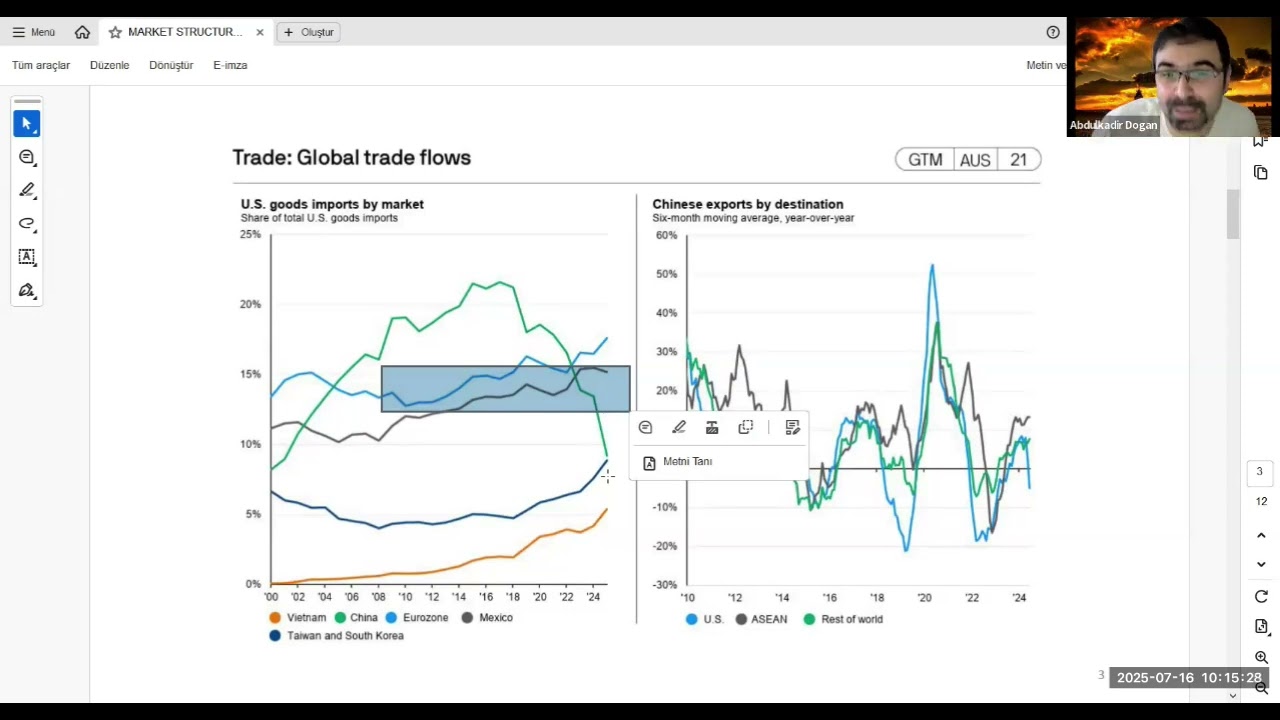Go to the previous page with up chevron
Screen dimensions: 1280x720
(1261, 535)
